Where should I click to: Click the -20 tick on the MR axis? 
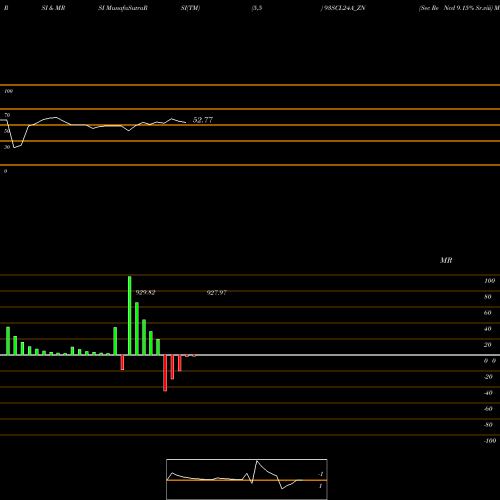(488, 377)
